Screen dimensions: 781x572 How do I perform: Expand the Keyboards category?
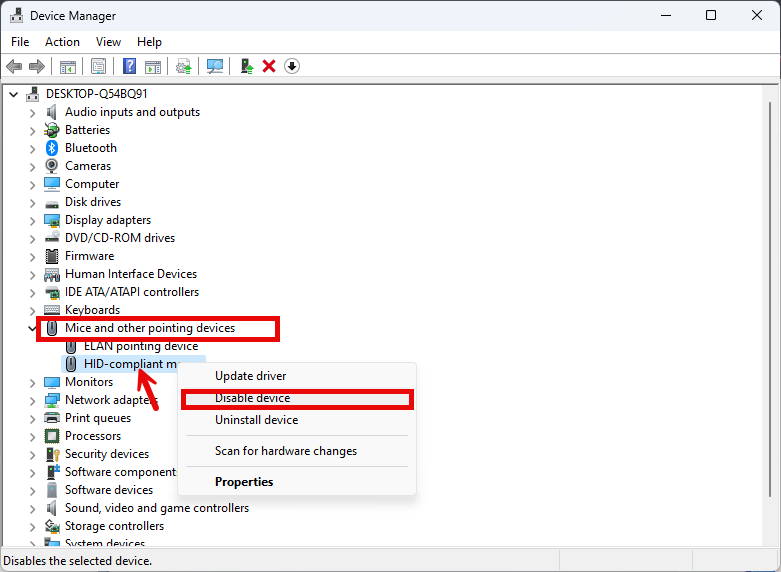(32, 310)
